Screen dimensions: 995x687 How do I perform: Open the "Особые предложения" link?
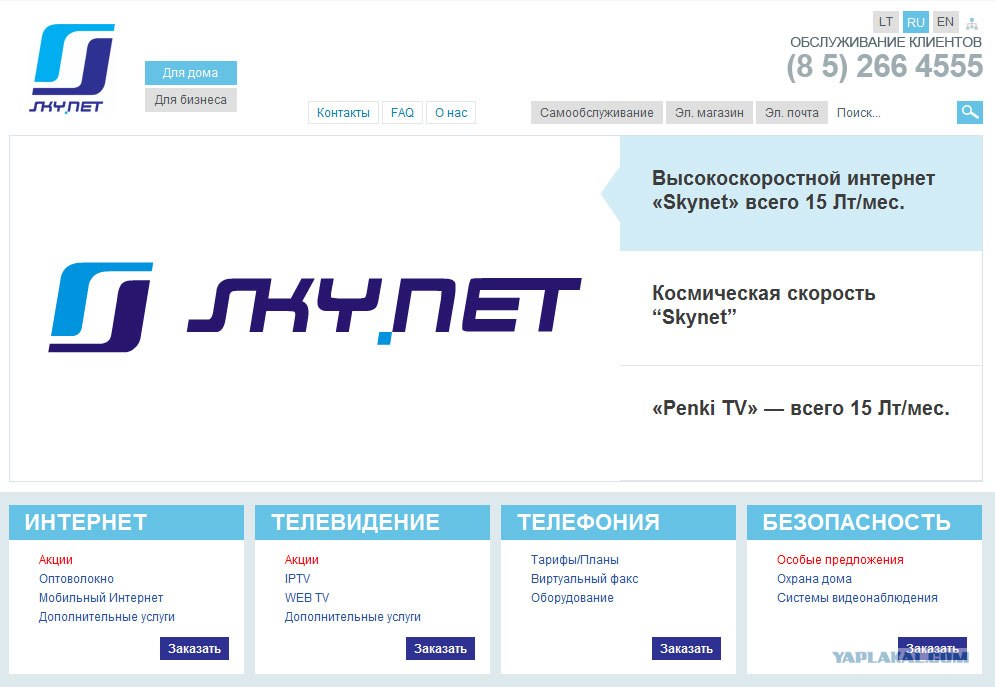point(840,559)
